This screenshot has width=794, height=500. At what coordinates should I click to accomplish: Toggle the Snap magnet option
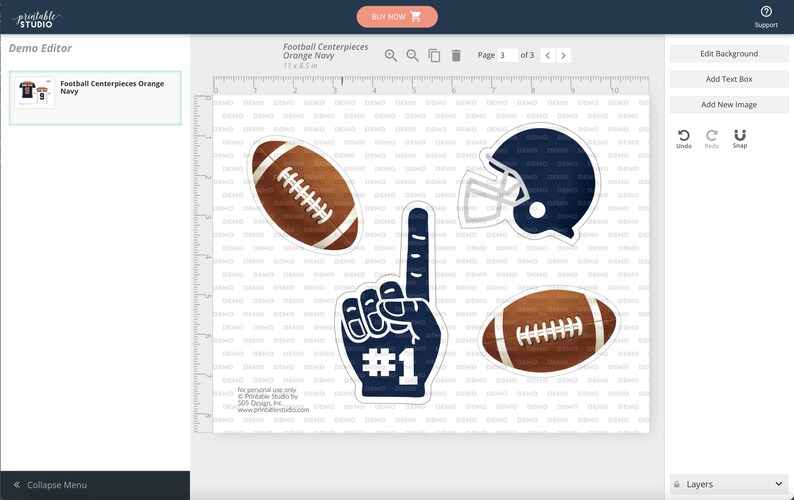coord(740,139)
